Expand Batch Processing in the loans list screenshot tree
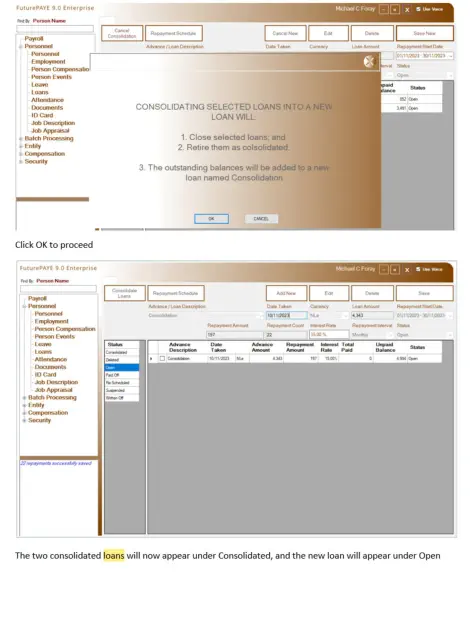The width and height of the screenshot is (470, 628). (24, 398)
